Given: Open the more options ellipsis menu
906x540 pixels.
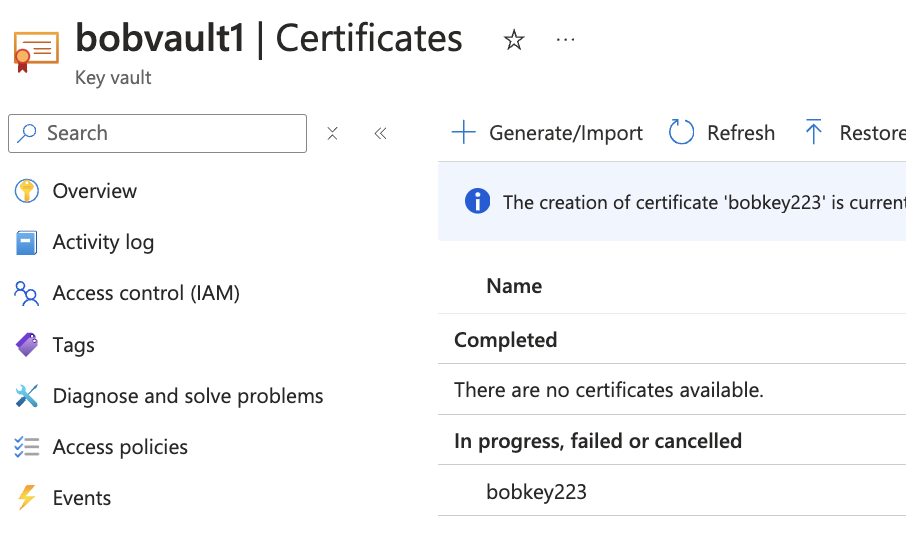Looking at the screenshot, I should 566,40.
